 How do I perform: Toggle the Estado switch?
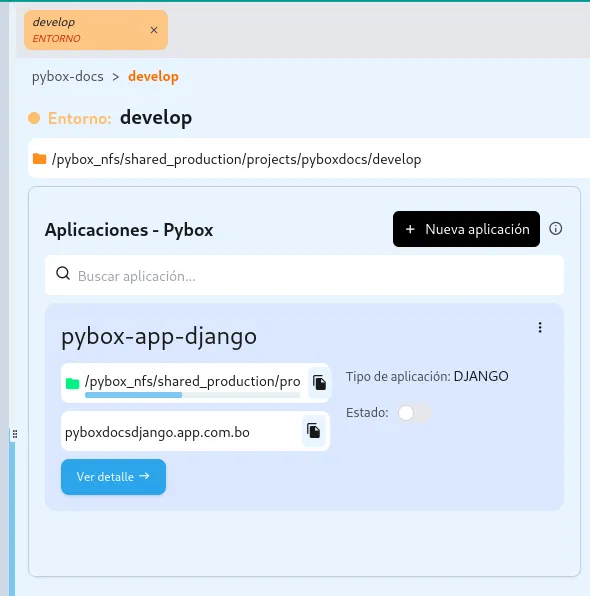(414, 413)
